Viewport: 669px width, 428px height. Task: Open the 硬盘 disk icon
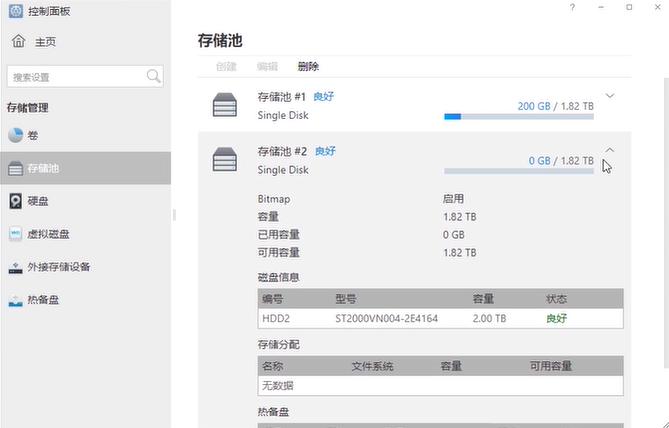pyautogui.click(x=16, y=201)
